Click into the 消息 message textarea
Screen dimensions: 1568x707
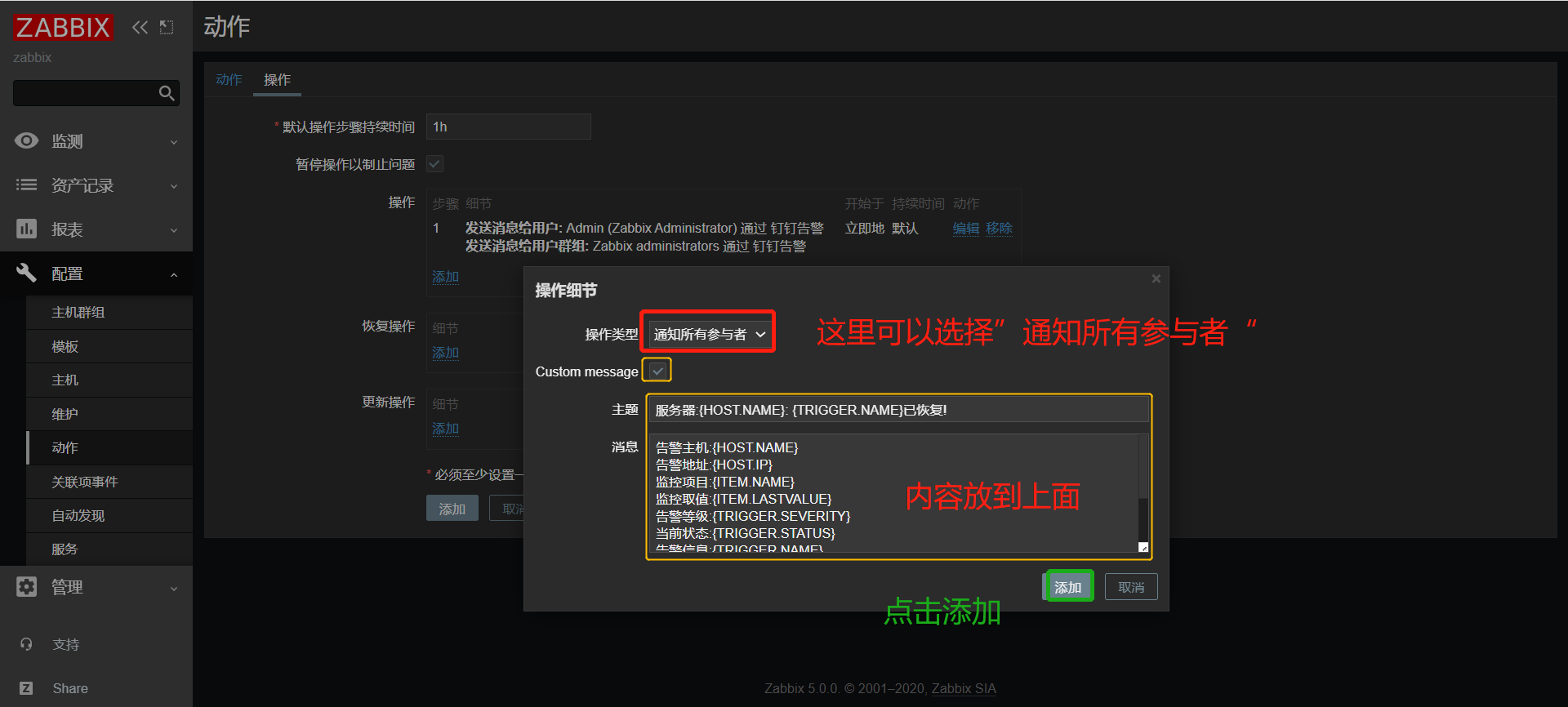pyautogui.click(x=893, y=494)
